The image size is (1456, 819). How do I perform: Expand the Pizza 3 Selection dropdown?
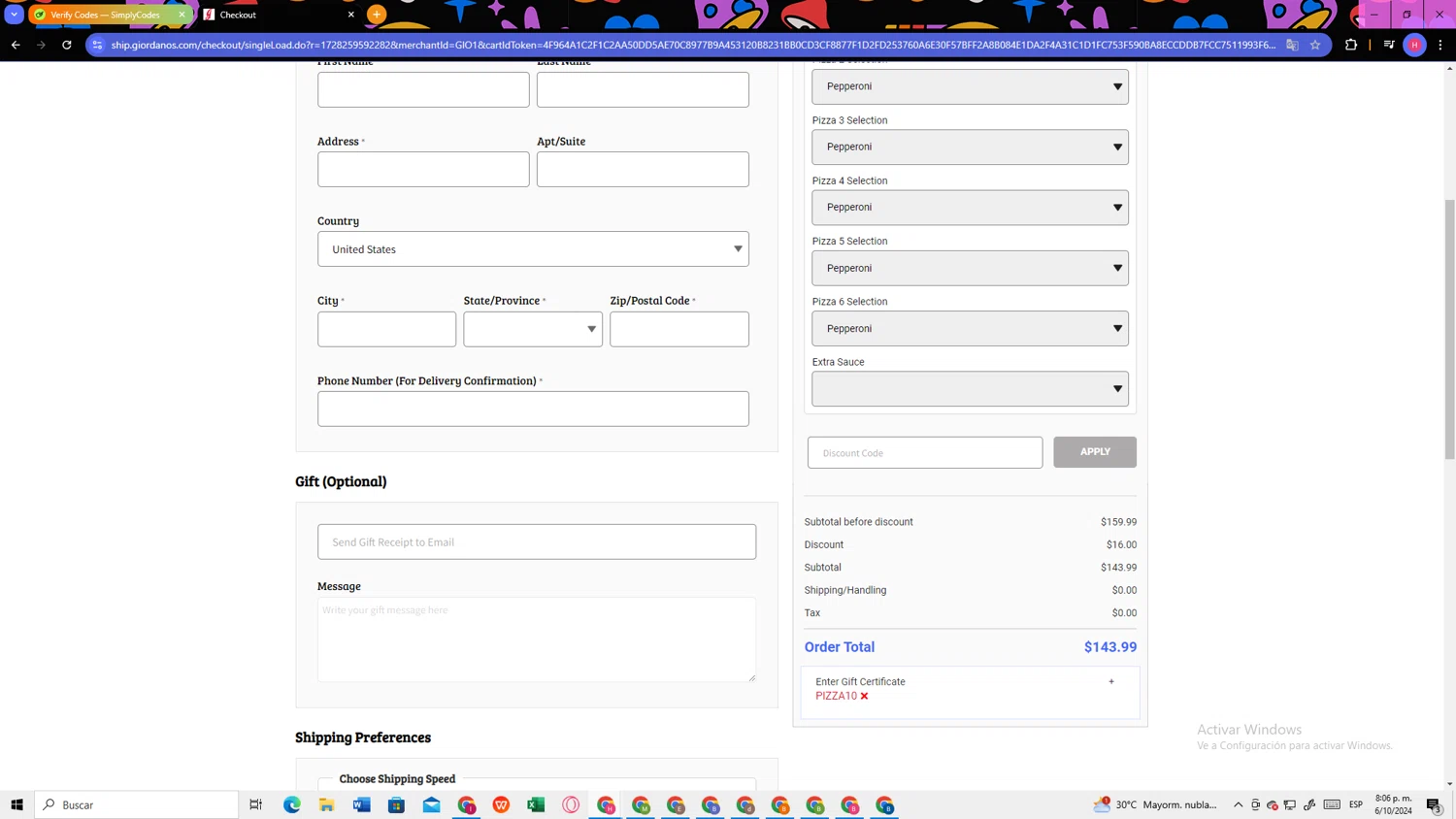tap(971, 147)
